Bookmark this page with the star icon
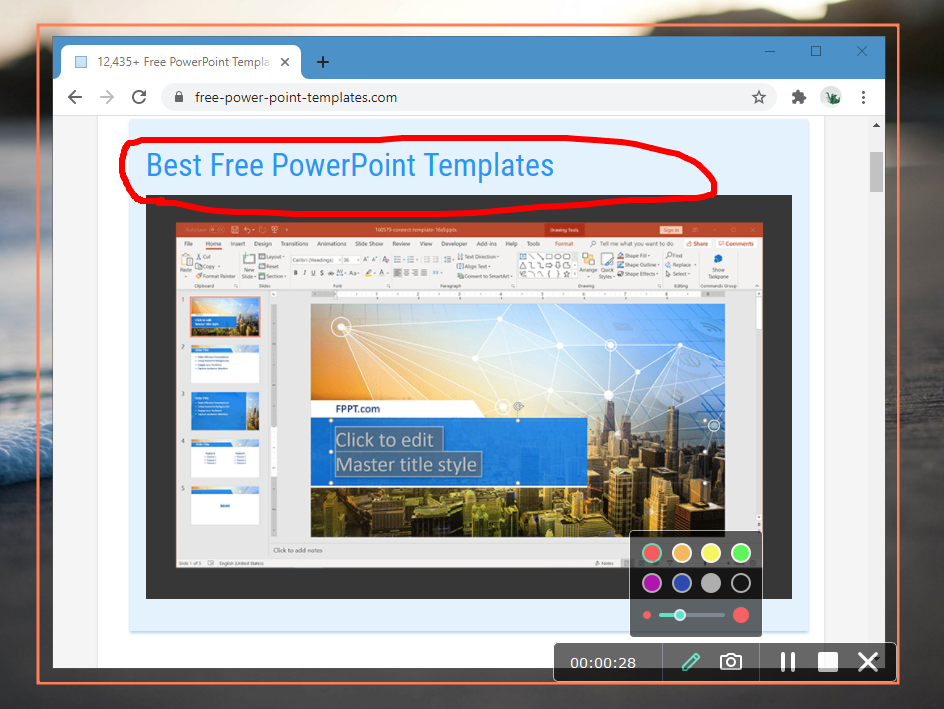 [759, 97]
